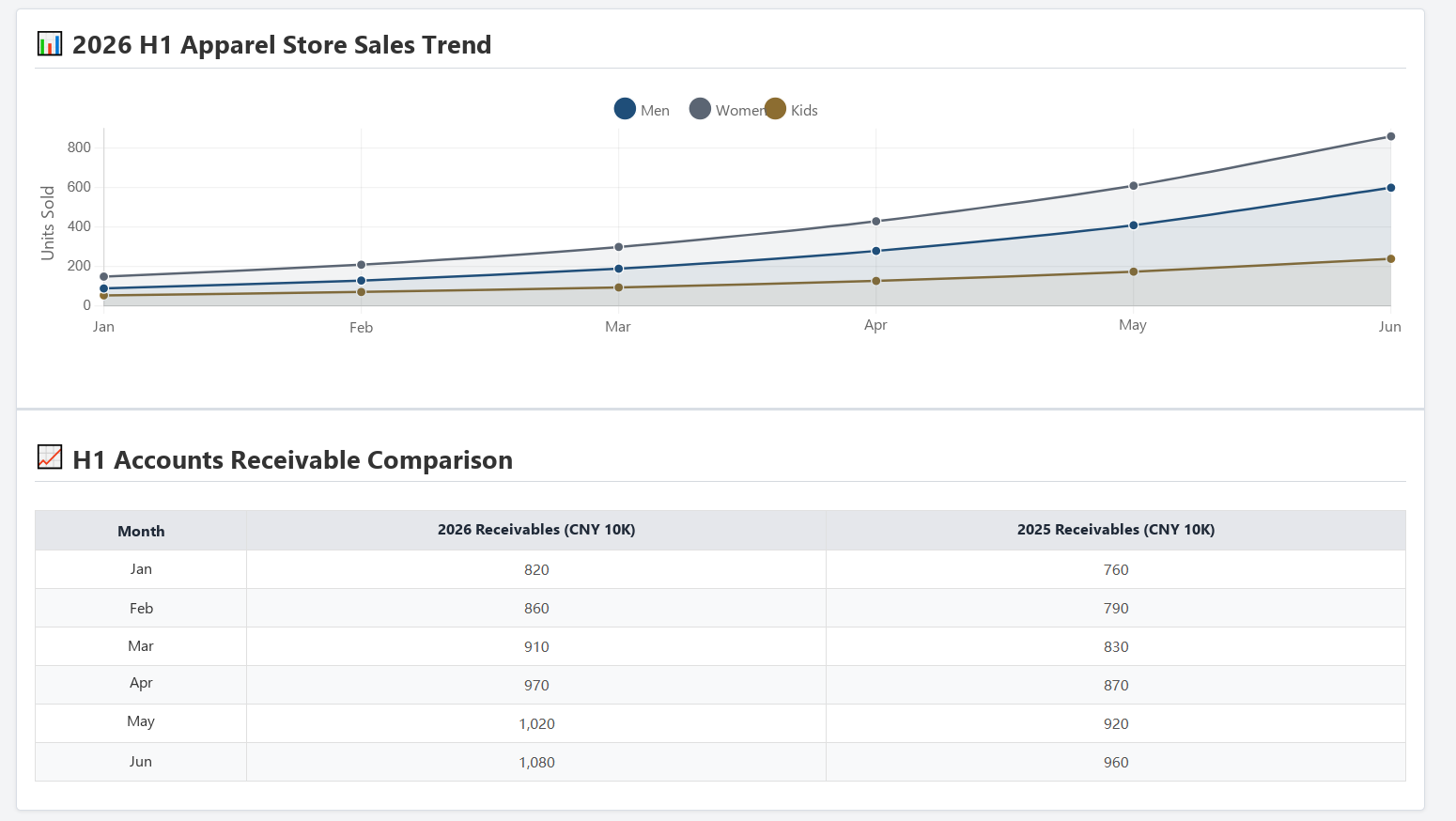
Task: Select the Feb row month cell
Action: coord(141,608)
